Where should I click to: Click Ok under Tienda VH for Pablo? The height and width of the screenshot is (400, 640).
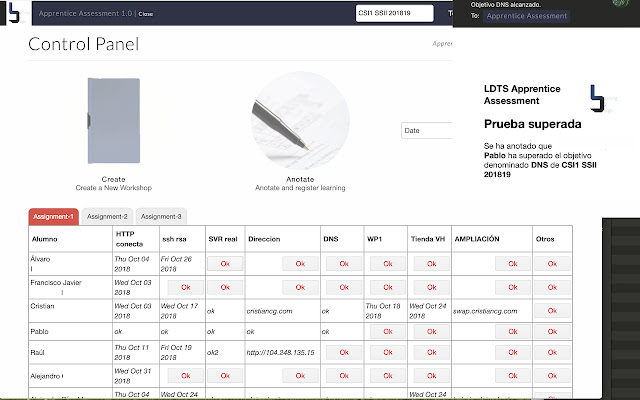tap(431, 331)
